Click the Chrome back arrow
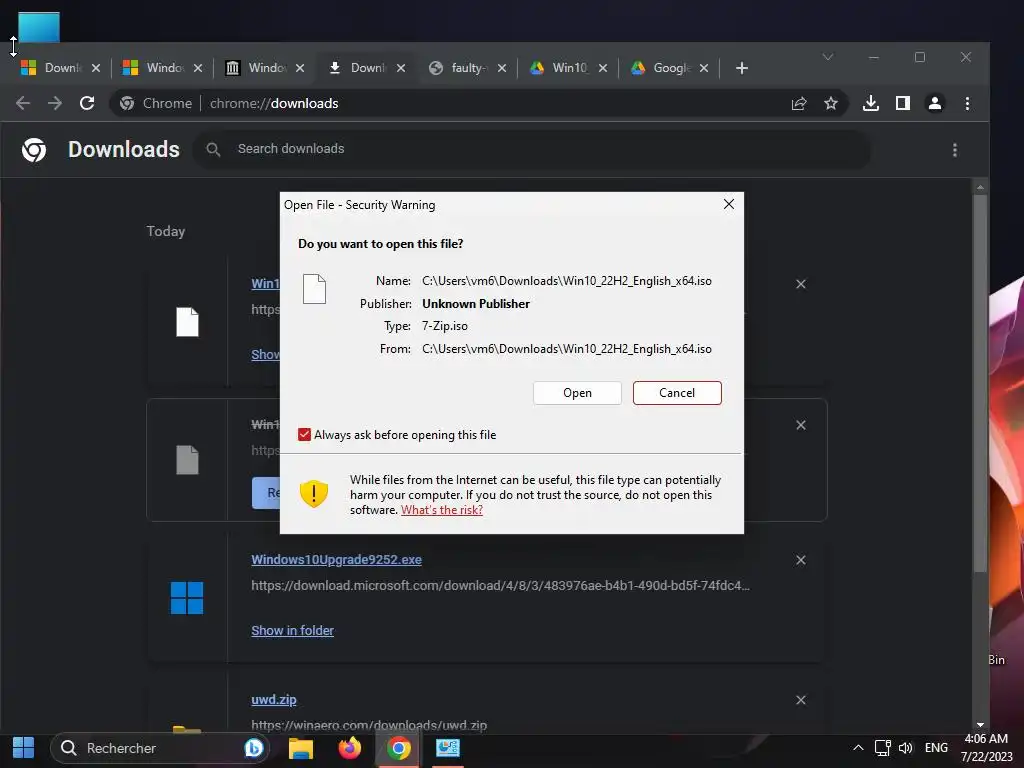 tap(23, 103)
